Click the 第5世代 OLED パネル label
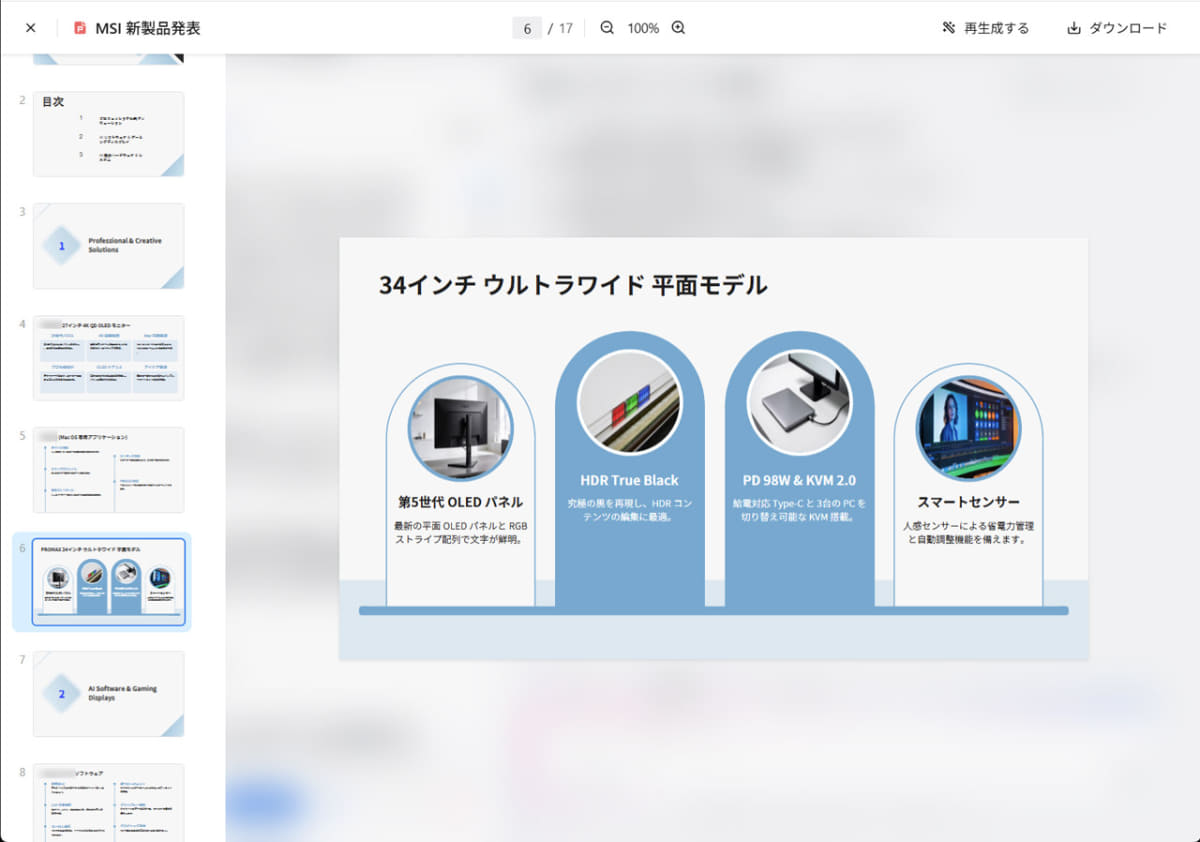The image size is (1200, 842). click(460, 502)
